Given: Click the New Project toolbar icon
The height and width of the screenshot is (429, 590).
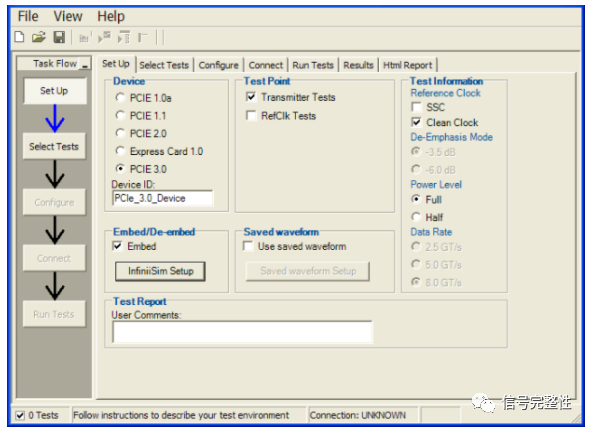Looking at the screenshot, I should tap(19, 37).
